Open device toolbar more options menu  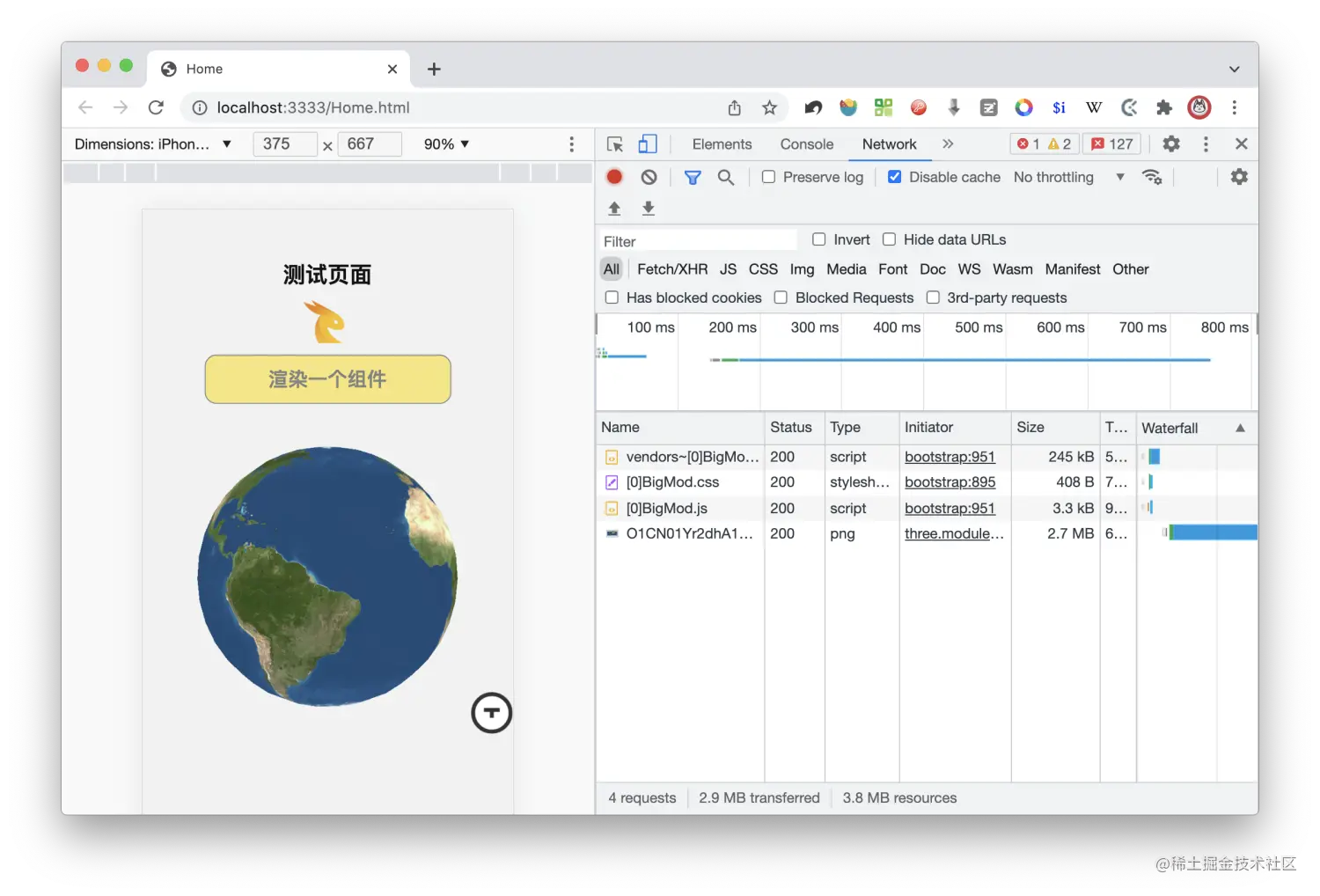(x=571, y=144)
